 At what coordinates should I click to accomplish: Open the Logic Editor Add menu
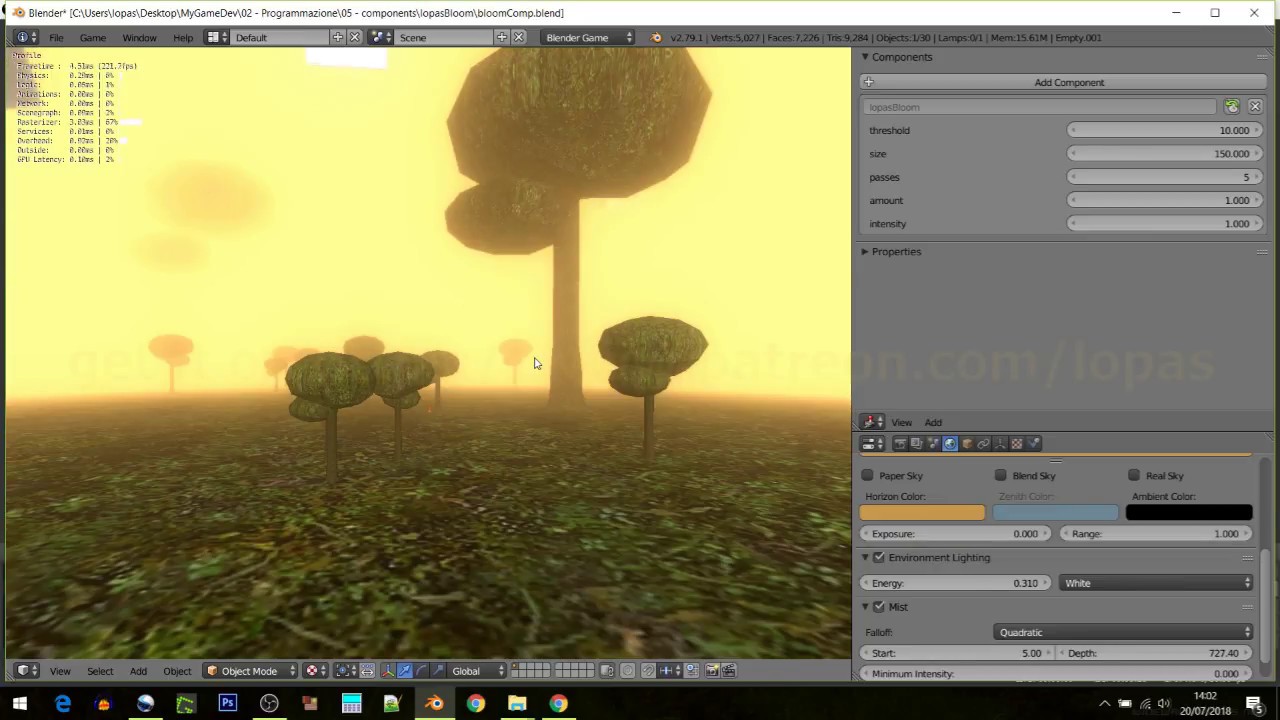pyautogui.click(x=933, y=422)
